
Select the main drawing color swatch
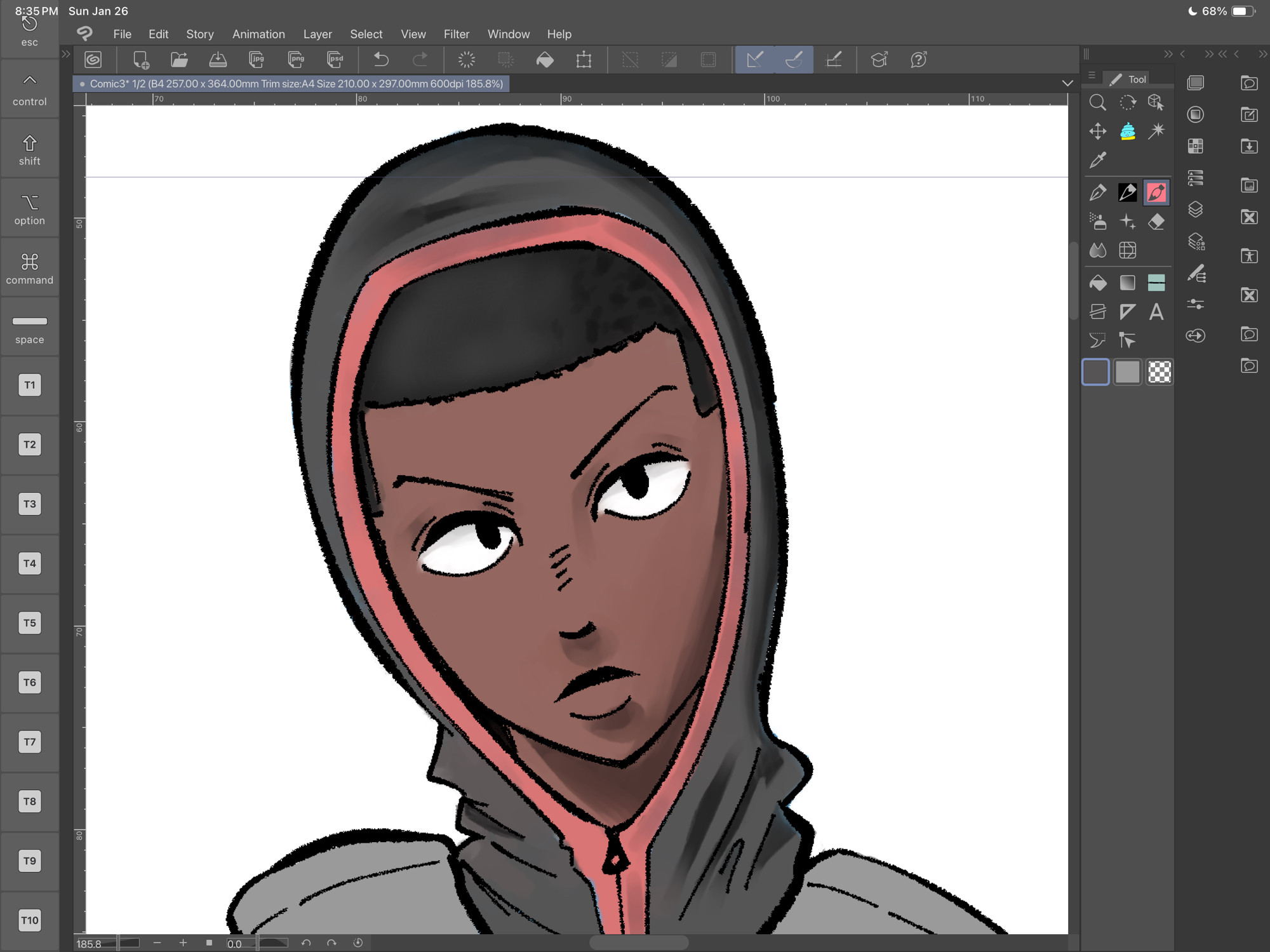1095,372
